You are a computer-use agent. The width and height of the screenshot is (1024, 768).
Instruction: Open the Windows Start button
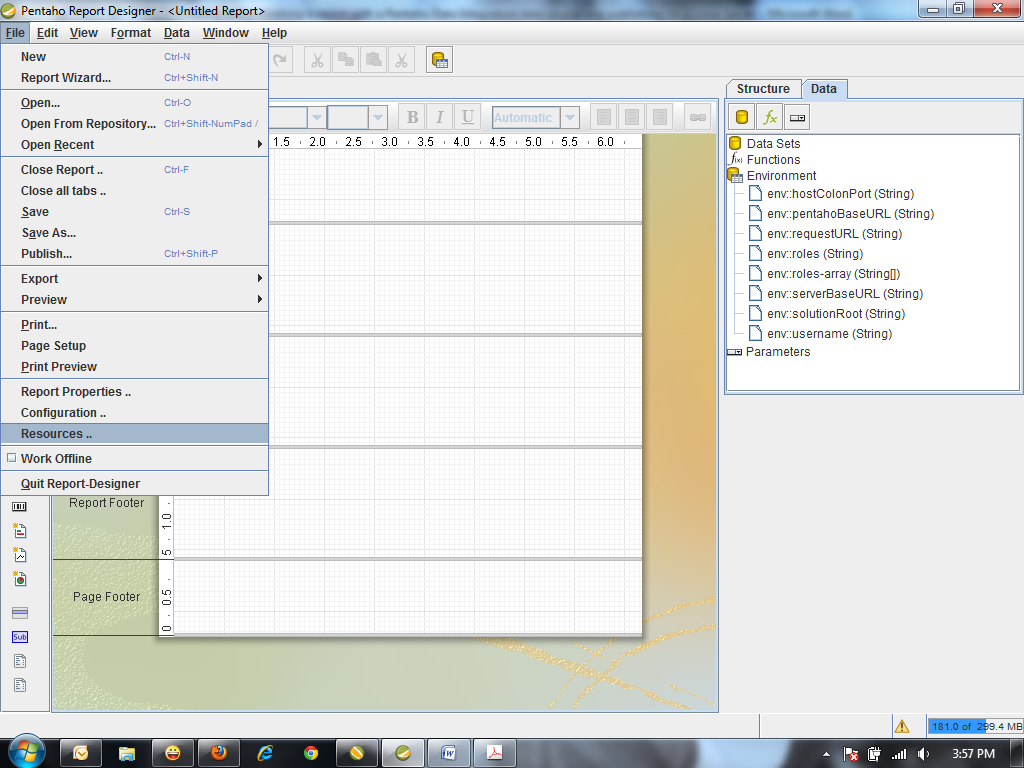[x=26, y=752]
